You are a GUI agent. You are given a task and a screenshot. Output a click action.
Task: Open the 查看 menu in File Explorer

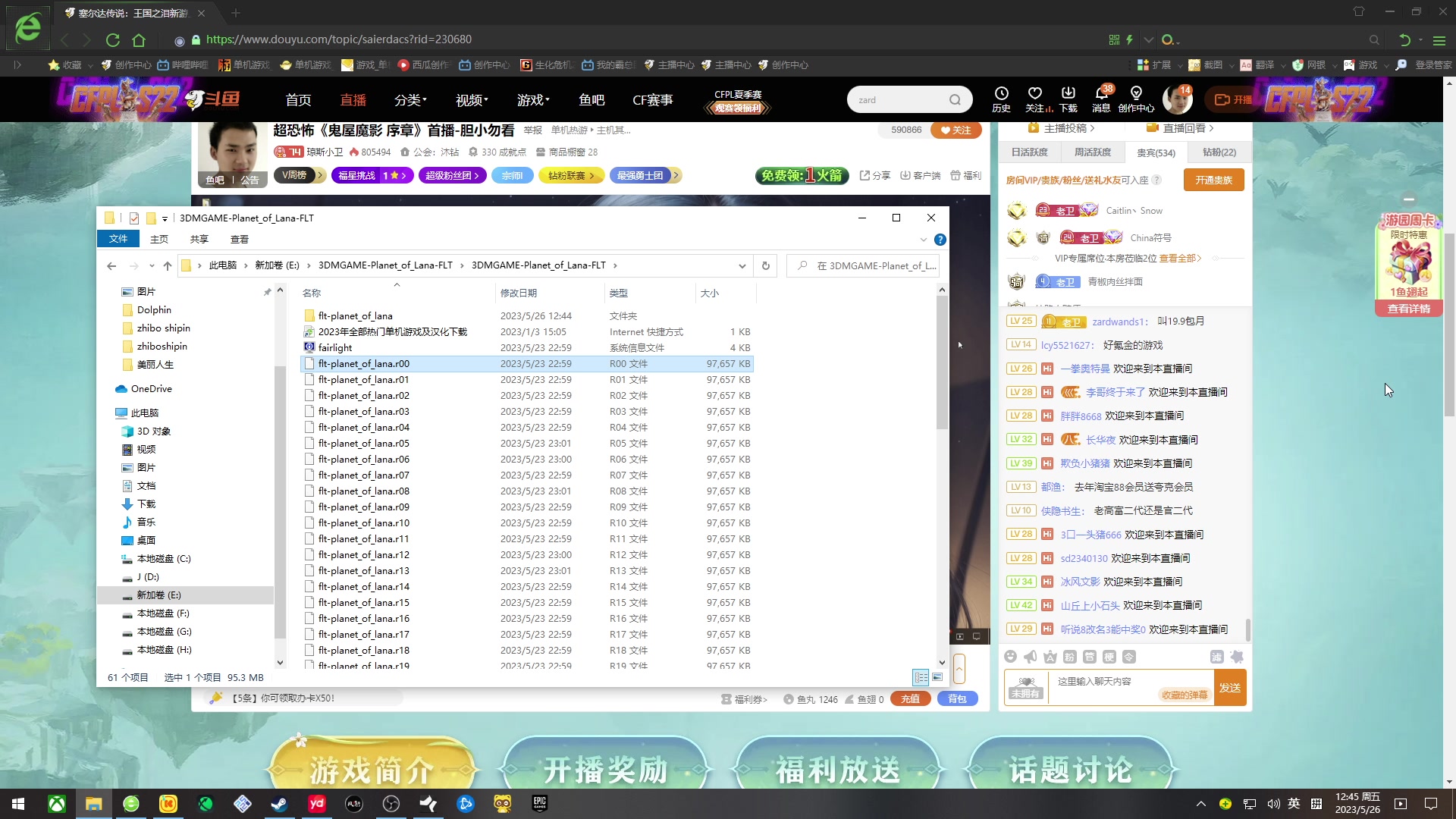tap(240, 238)
